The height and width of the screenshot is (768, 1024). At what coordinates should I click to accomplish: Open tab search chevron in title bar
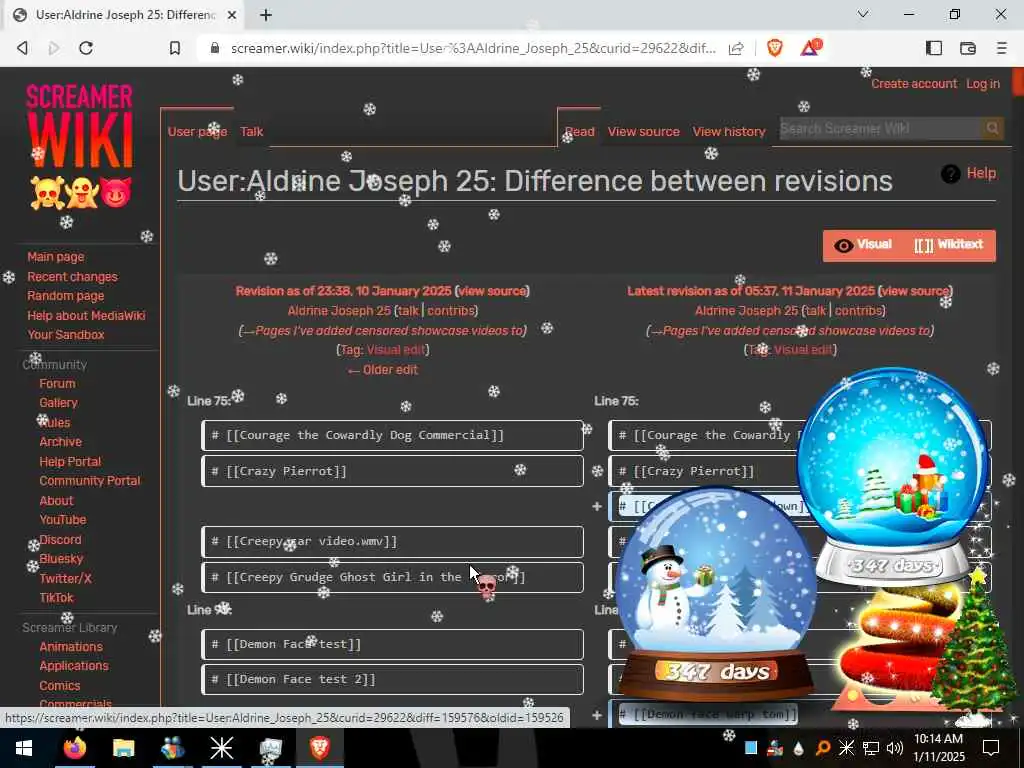[x=863, y=14]
